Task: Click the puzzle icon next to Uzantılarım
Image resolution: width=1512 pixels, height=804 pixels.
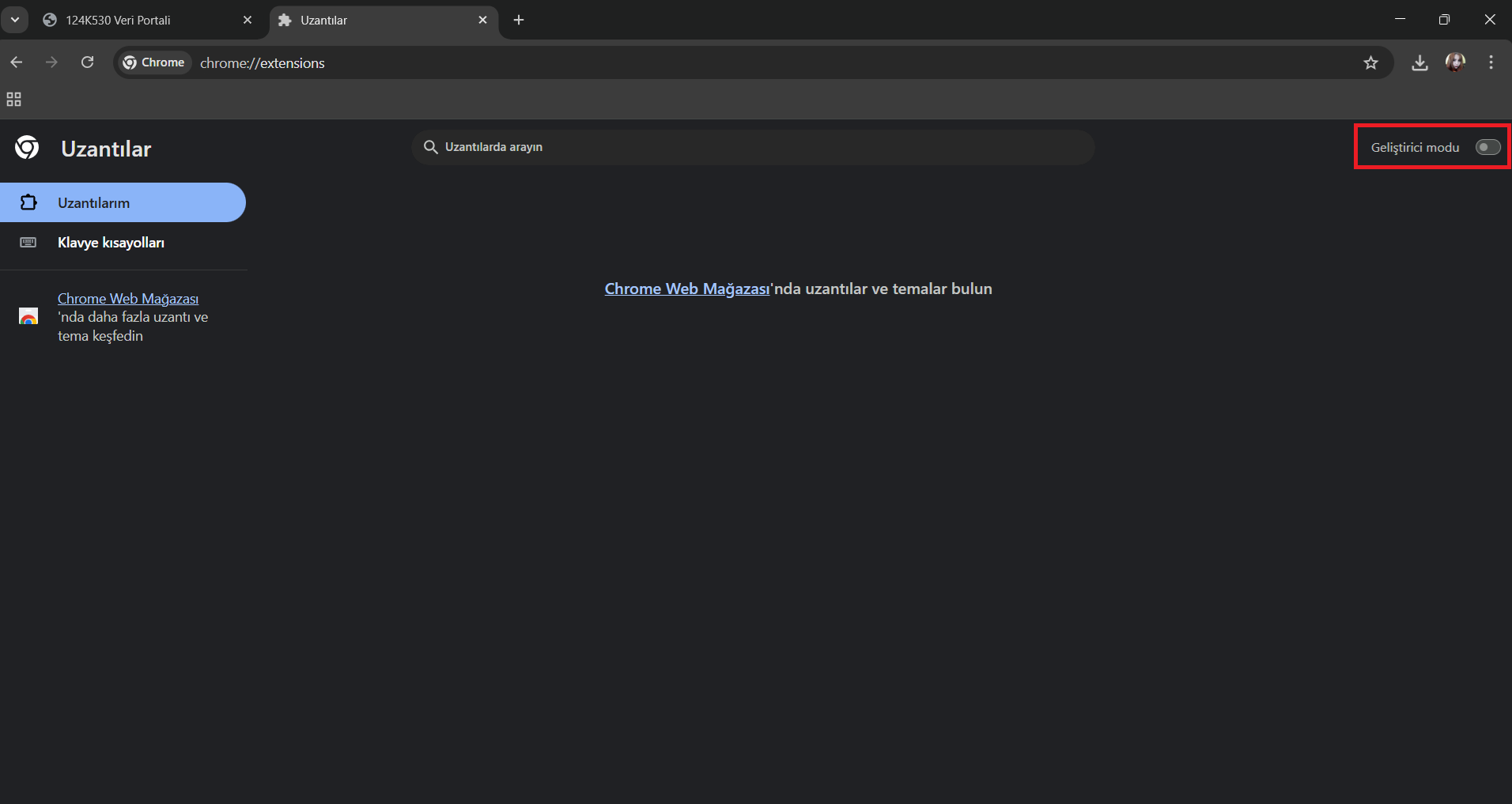Action: tap(28, 202)
